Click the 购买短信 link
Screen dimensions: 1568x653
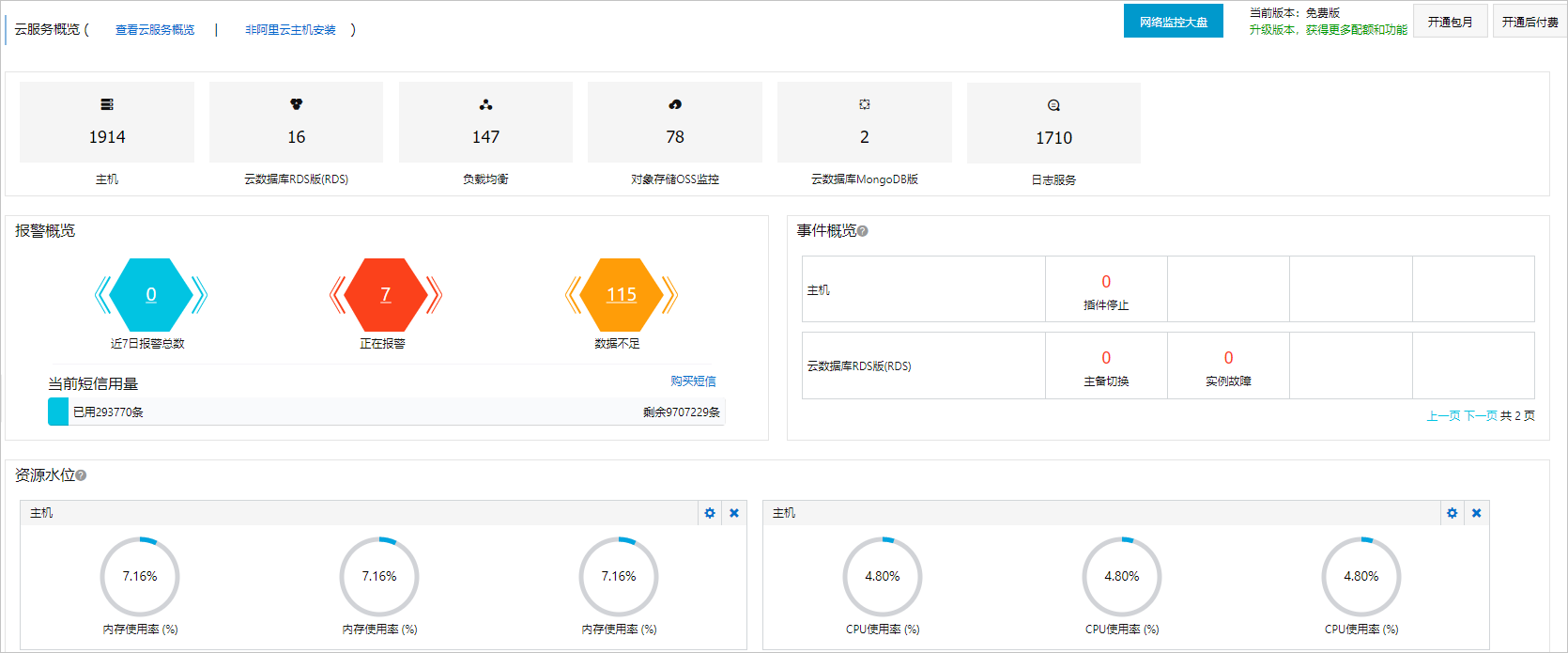[x=693, y=381]
